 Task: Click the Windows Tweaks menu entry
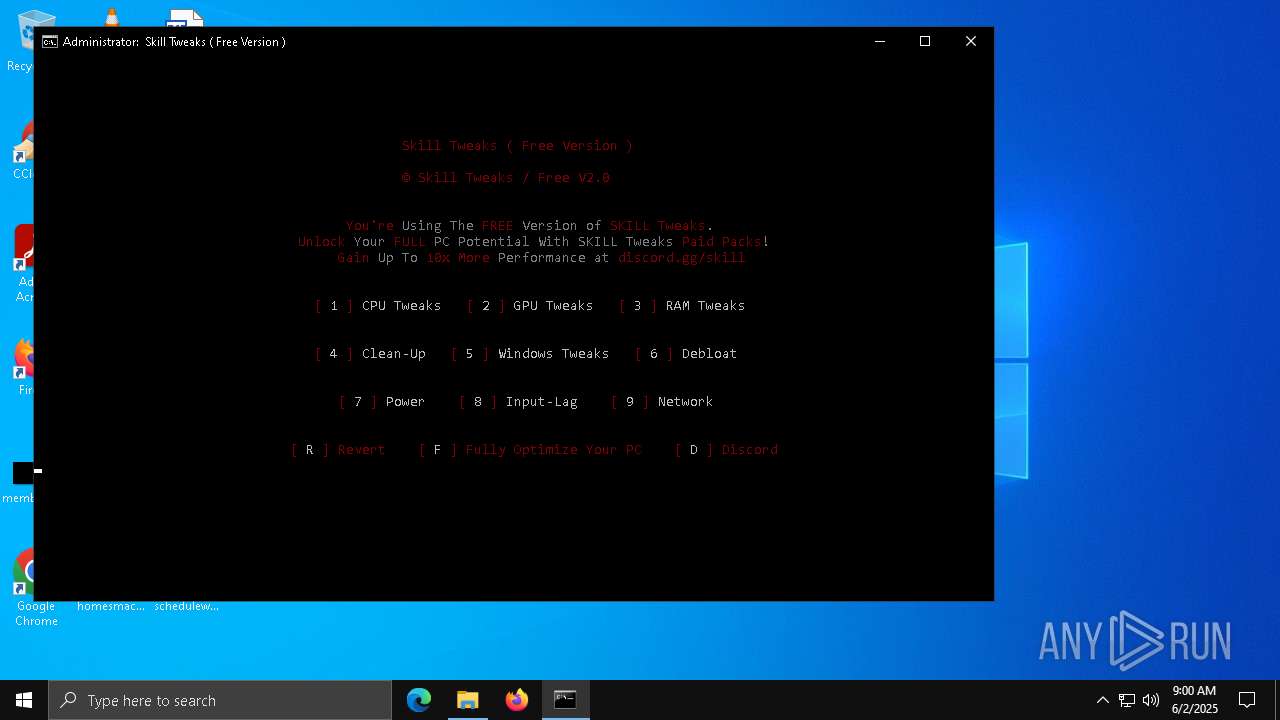(553, 354)
